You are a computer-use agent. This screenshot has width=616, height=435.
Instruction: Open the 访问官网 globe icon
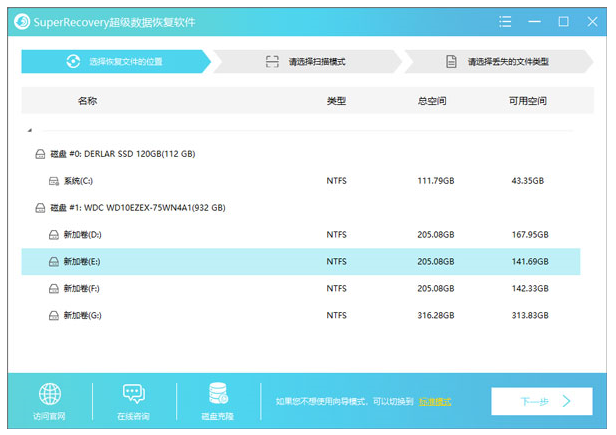click(x=50, y=394)
